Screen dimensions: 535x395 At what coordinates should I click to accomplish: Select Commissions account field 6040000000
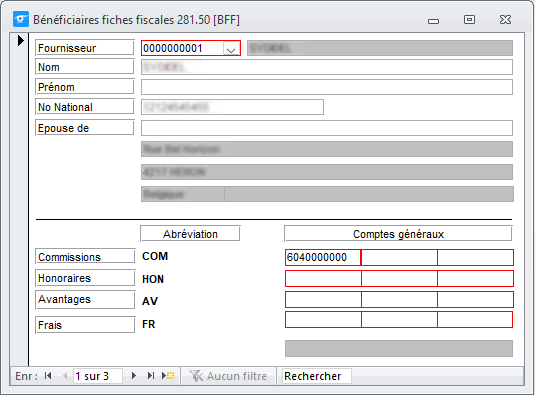tap(323, 257)
